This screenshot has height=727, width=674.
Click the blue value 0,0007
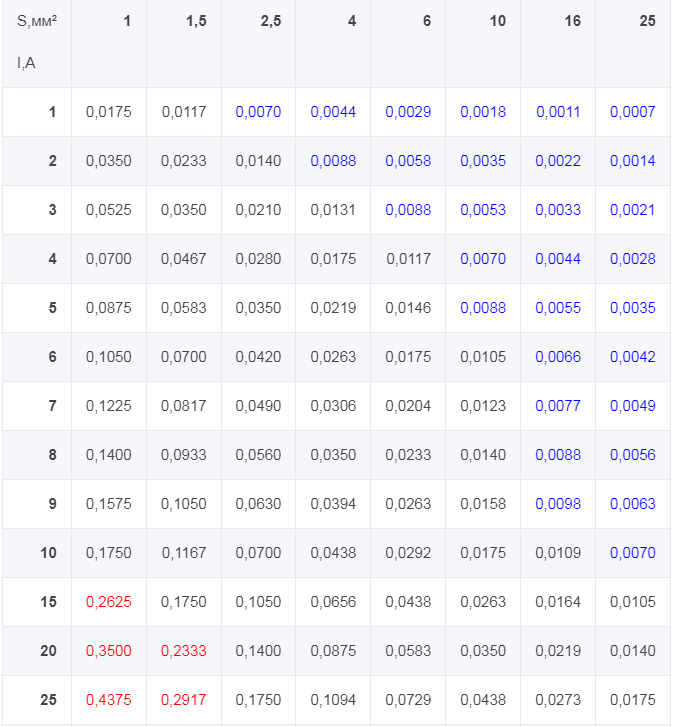click(632, 112)
